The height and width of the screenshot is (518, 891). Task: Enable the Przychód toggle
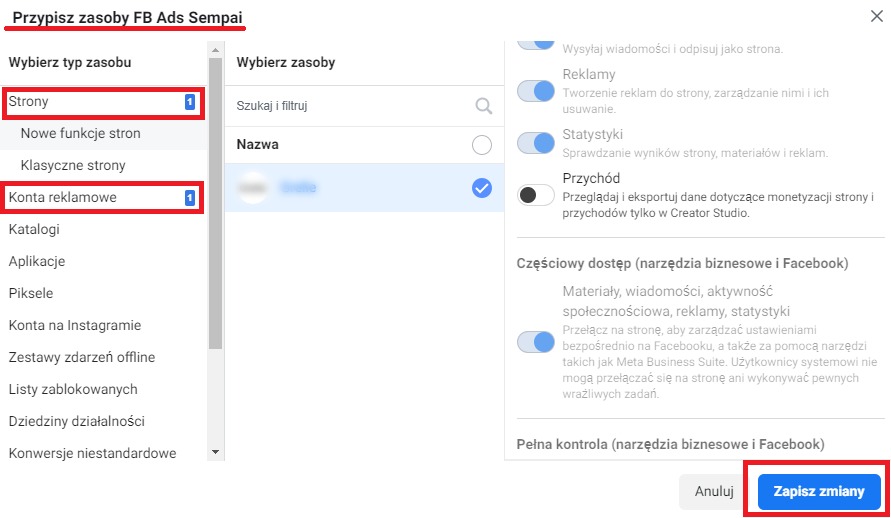[x=536, y=195]
